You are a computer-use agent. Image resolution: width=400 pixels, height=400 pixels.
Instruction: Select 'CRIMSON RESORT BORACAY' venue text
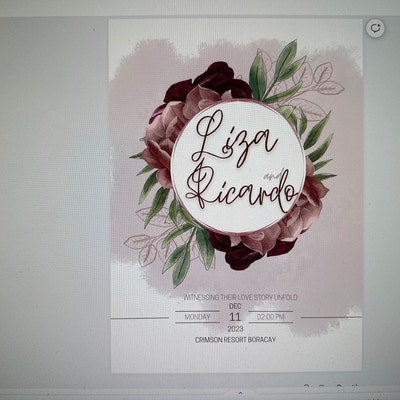(235, 340)
